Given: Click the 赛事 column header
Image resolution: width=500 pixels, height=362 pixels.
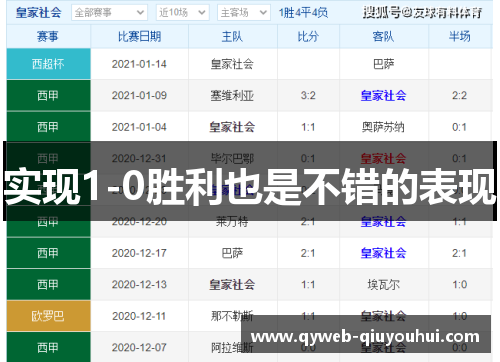Looking at the screenshot, I should click(48, 36).
